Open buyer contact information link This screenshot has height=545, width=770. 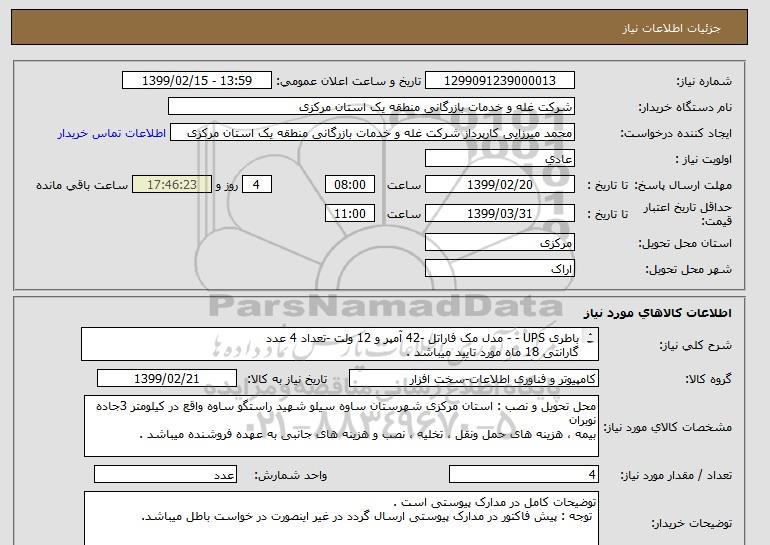[x=112, y=134]
